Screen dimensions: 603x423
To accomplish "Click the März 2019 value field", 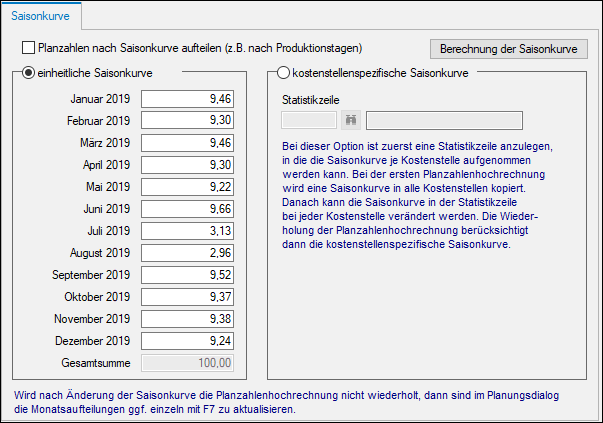I will point(187,143).
